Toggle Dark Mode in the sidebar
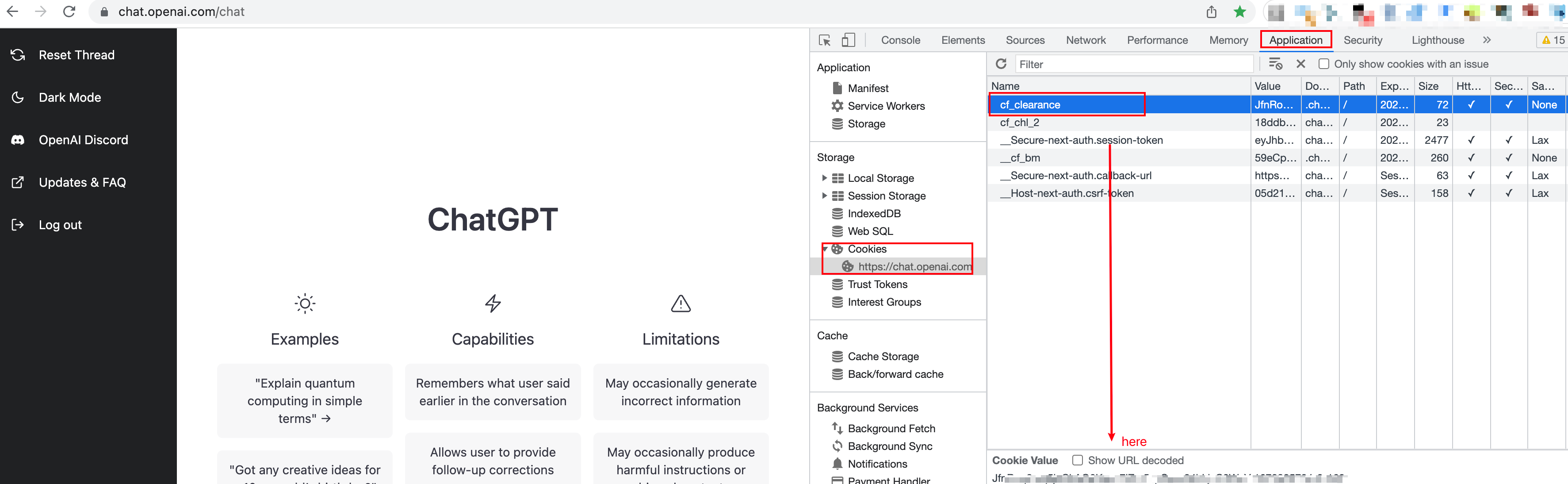1568x484 pixels. pos(69,97)
